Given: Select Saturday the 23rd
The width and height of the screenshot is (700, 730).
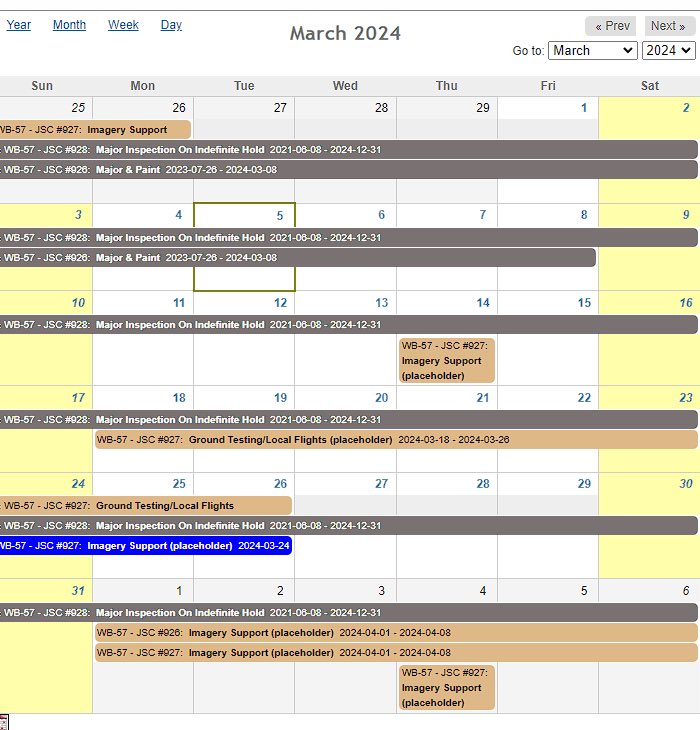Looking at the screenshot, I should (686, 398).
